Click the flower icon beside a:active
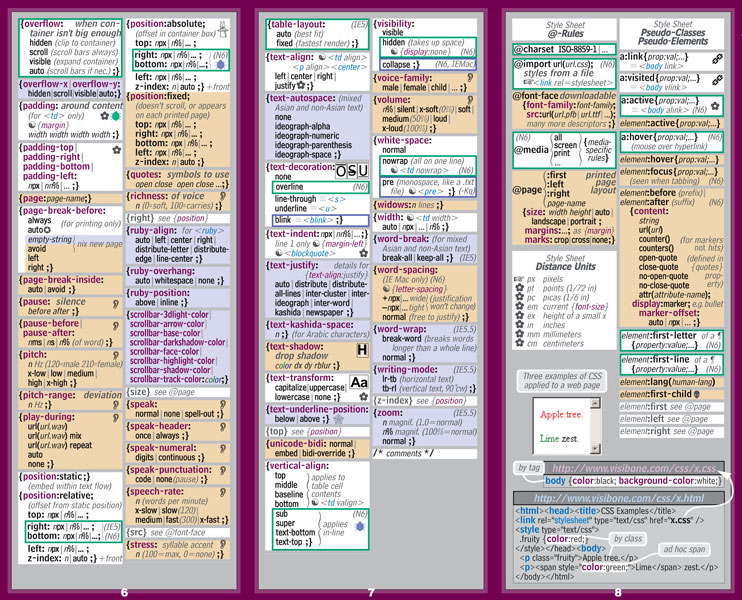Screen dimensions: 742x600 point(715,106)
